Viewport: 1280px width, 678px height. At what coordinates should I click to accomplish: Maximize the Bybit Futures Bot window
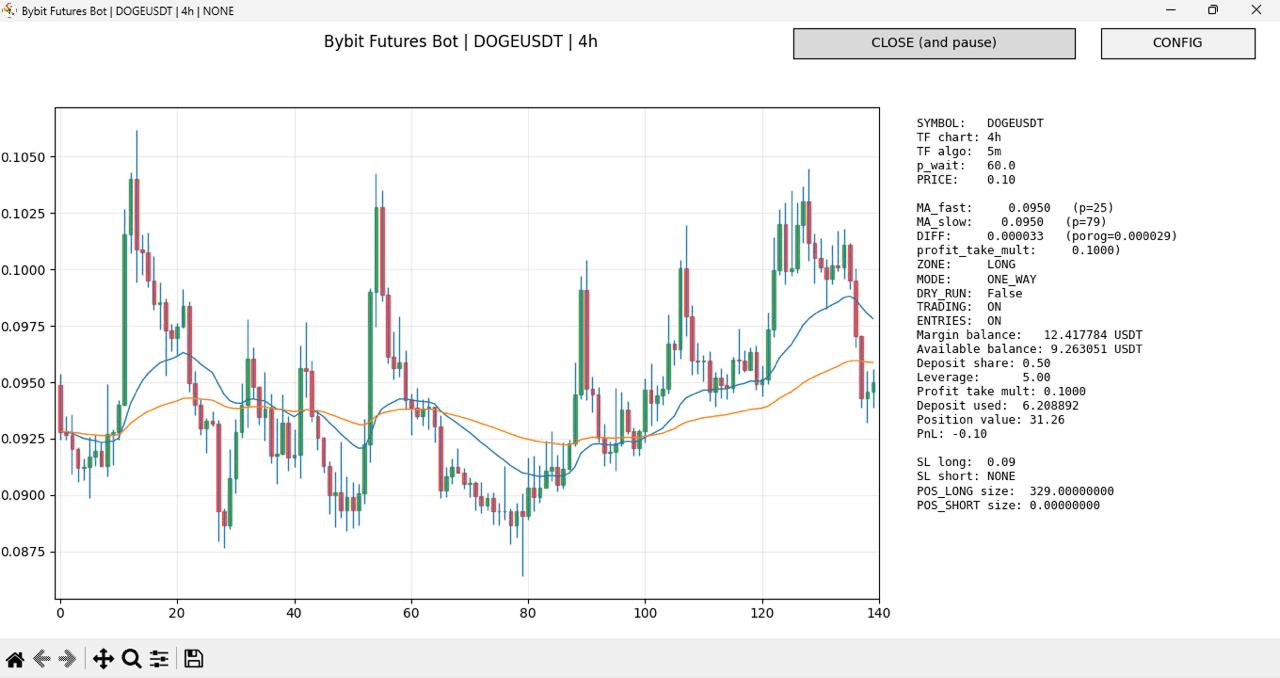click(x=1213, y=10)
